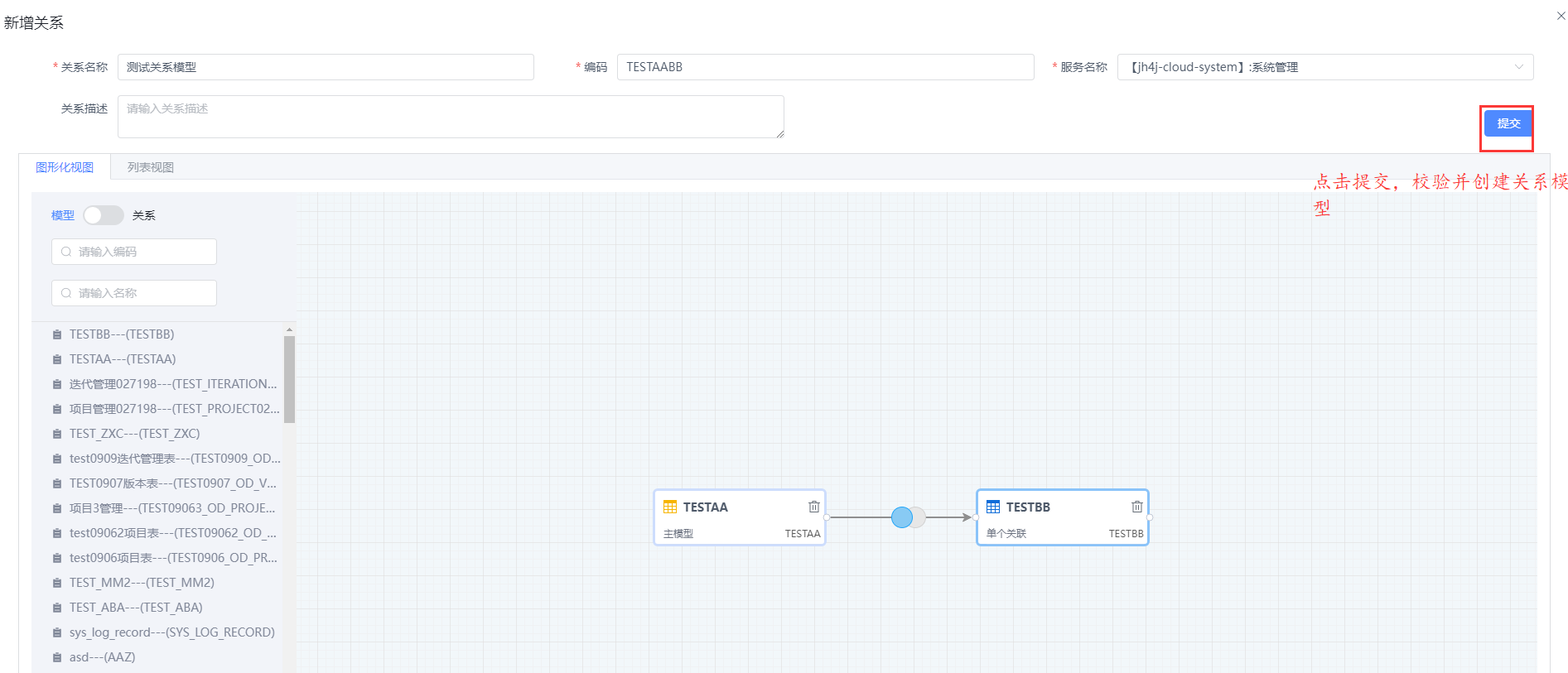Screen dimensions: 1568x673
Task: Click the model list scrollbar
Action: 289,379
